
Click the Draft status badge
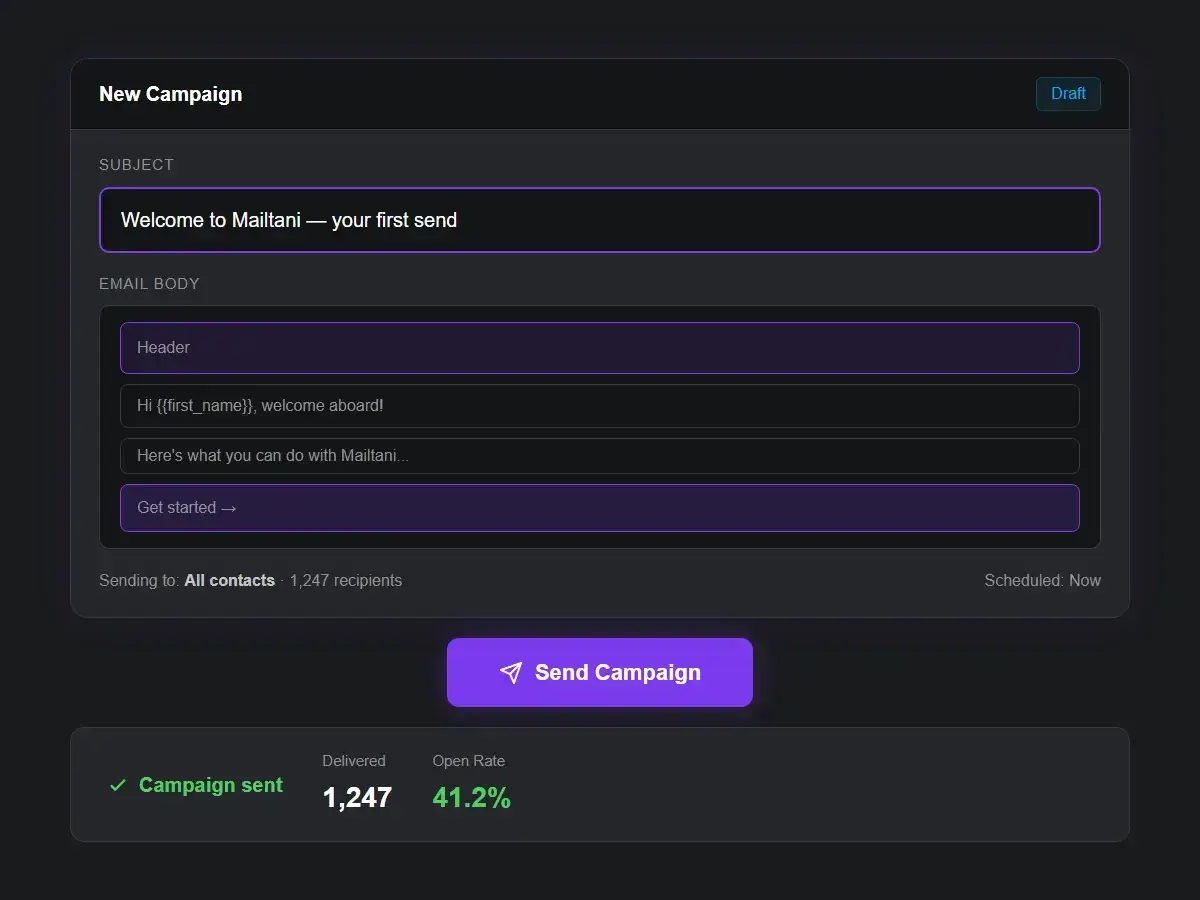pyautogui.click(x=1068, y=94)
